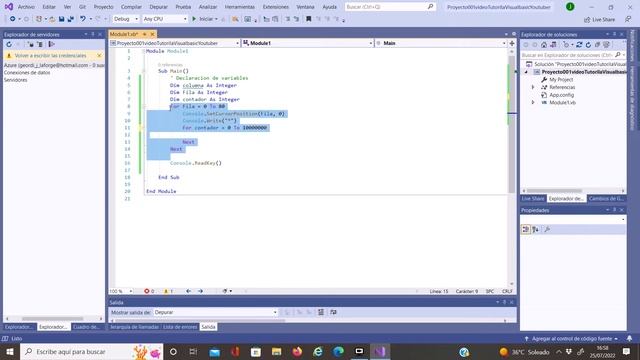Click the Live Share button

pyautogui.click(x=599, y=19)
